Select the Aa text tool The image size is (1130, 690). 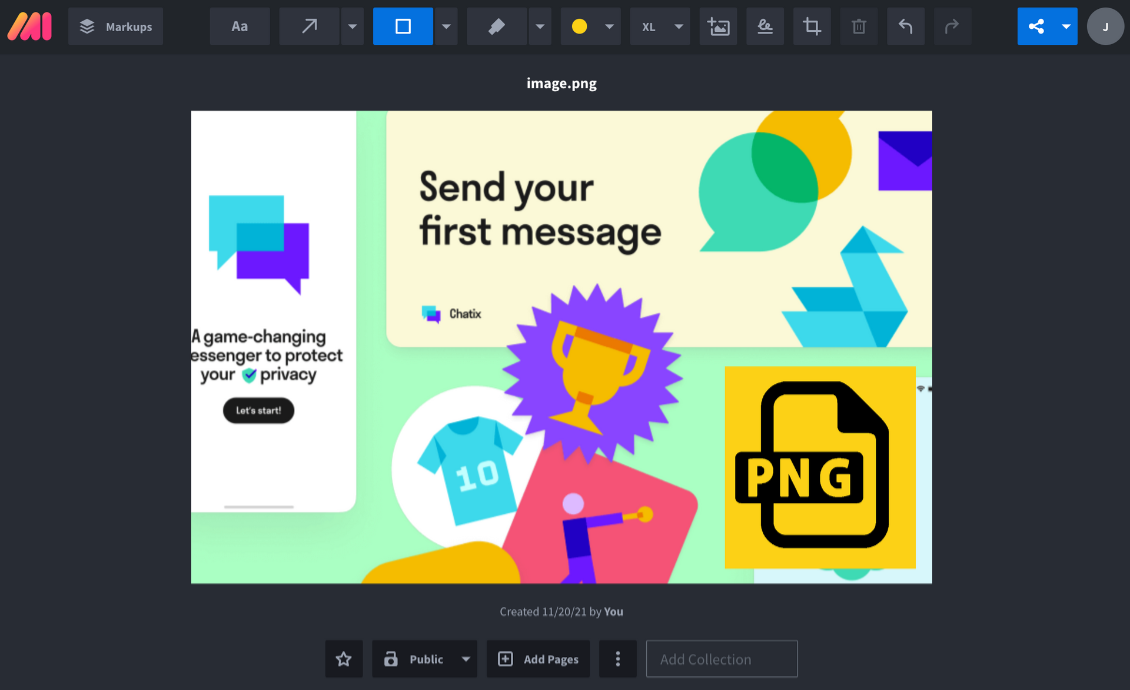(x=239, y=27)
